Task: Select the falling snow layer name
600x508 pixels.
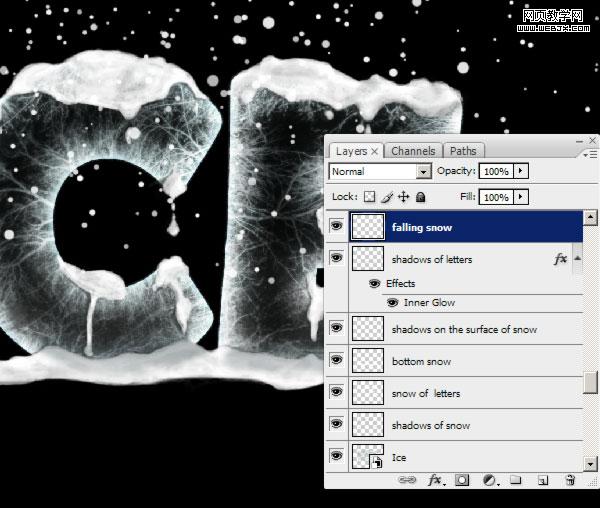Action: click(x=422, y=228)
